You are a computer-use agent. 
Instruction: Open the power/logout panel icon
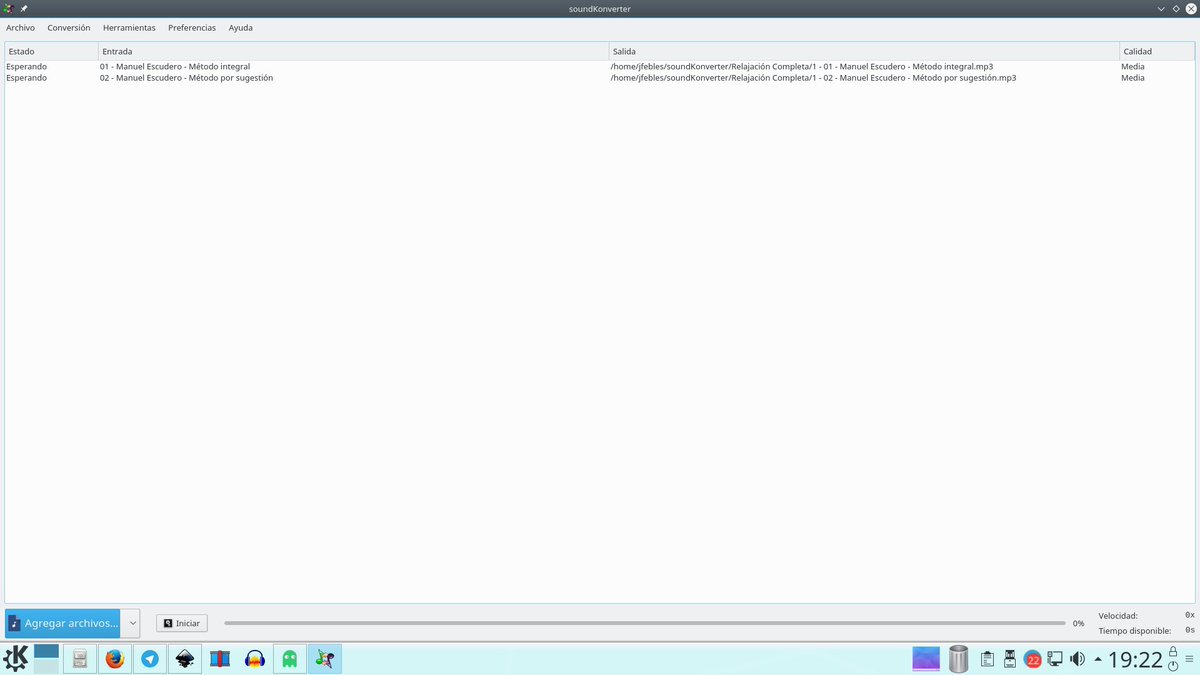click(1173, 666)
